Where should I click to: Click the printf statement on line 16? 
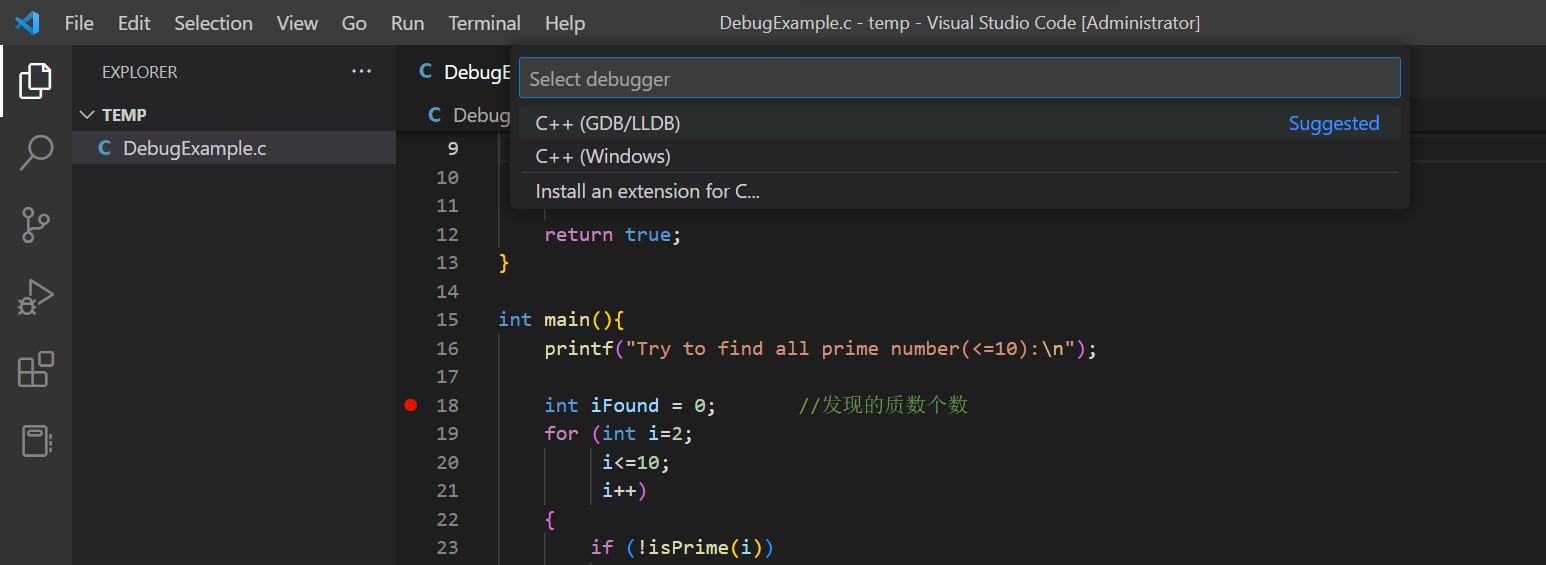820,348
